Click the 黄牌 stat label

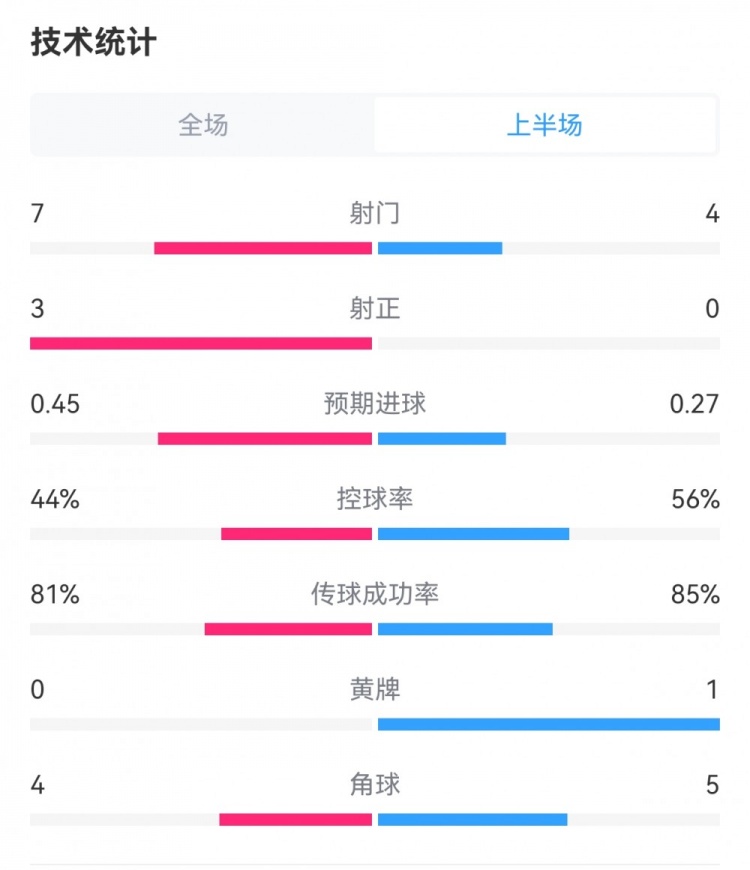pyautogui.click(x=375, y=689)
